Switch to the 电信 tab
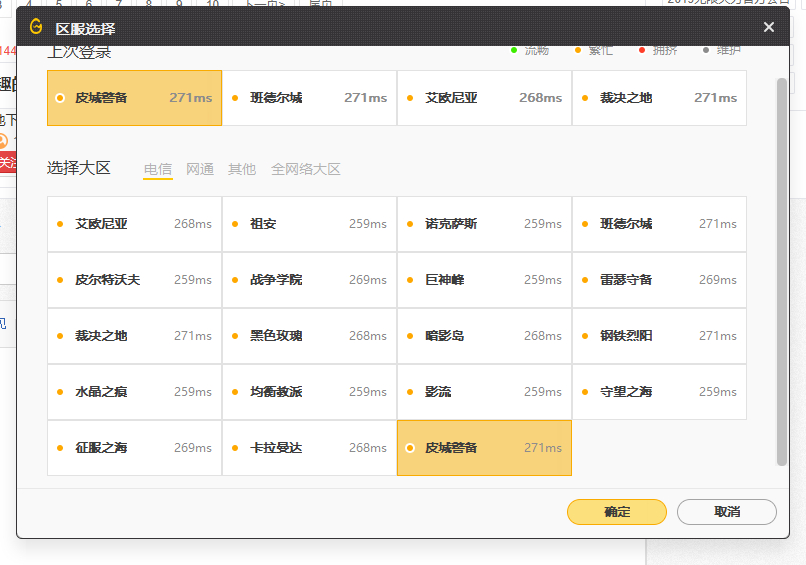The height and width of the screenshot is (565, 806). tap(158, 169)
